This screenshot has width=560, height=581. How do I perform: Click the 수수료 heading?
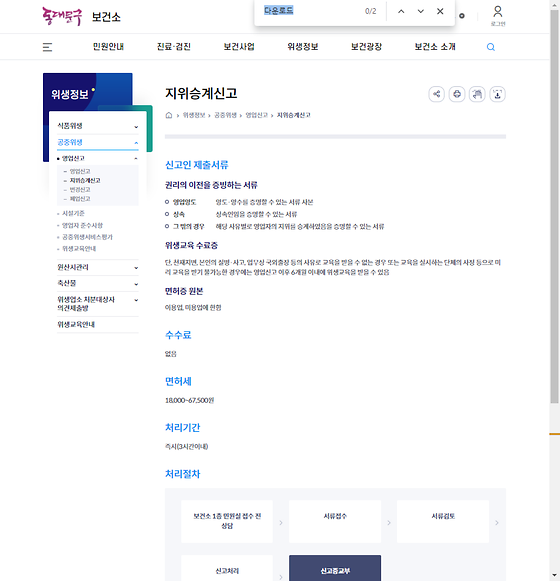178,335
